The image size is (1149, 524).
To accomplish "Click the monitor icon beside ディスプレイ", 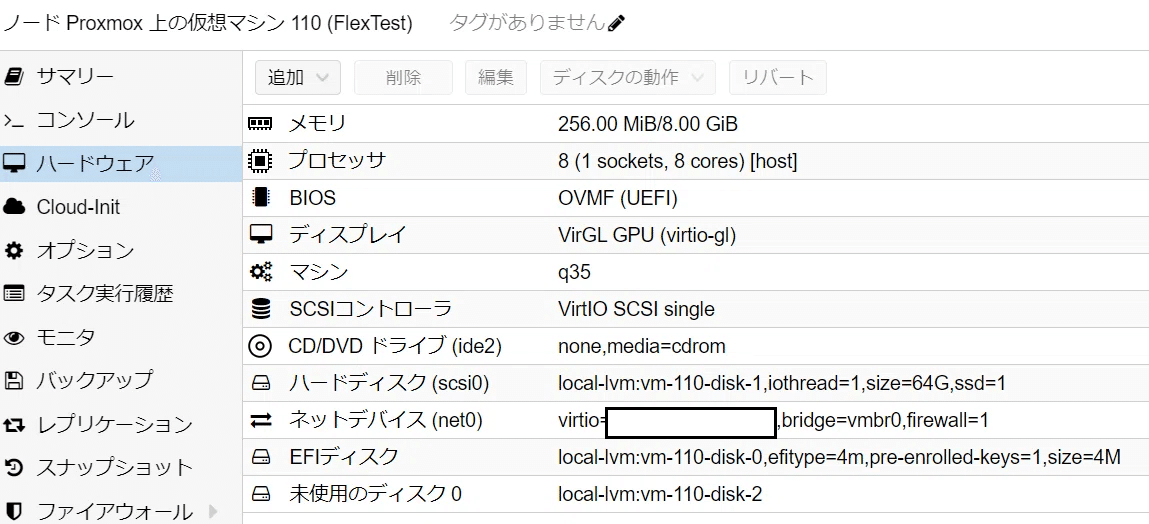I will click(260, 235).
